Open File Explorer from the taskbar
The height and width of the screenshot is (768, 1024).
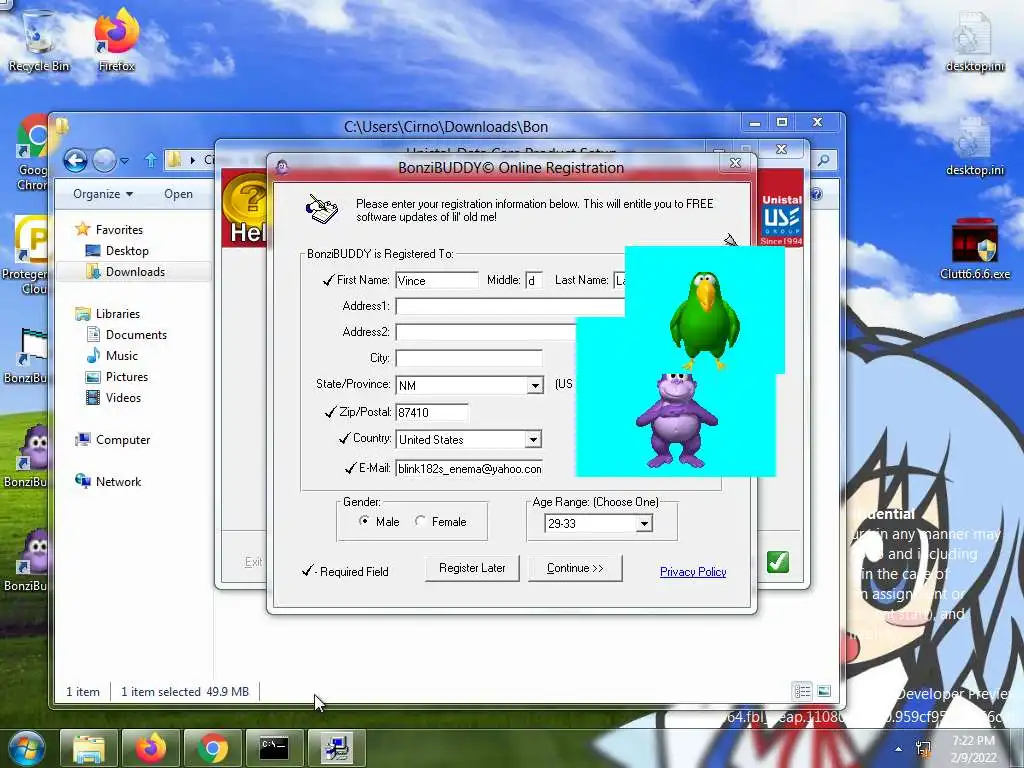(89, 748)
